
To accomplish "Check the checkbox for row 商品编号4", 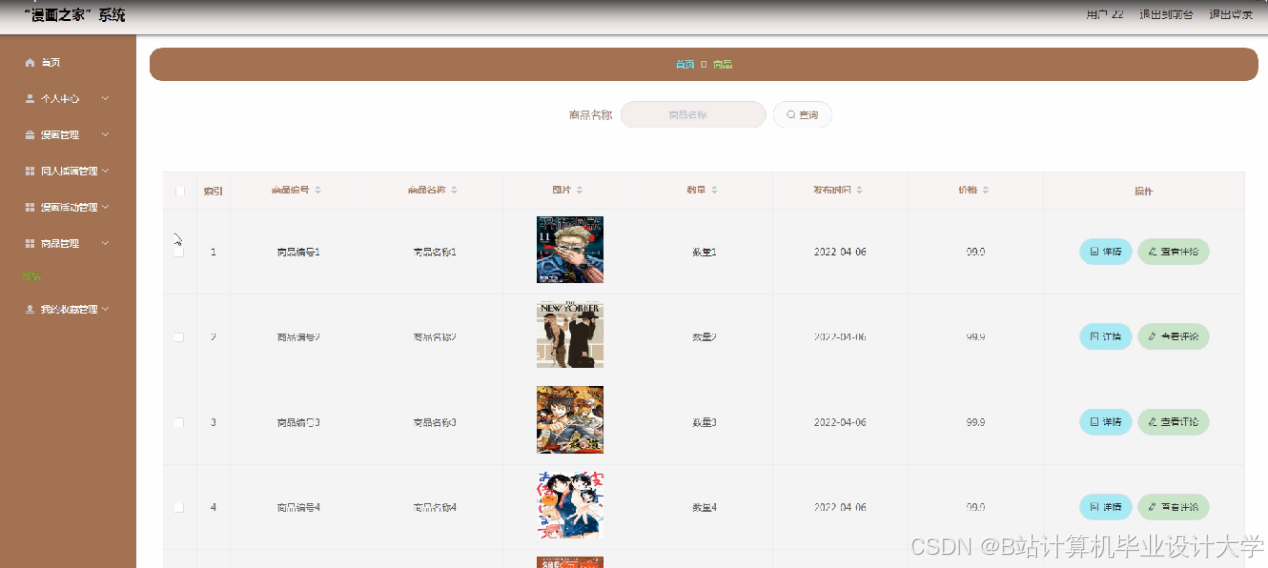I will 179,507.
